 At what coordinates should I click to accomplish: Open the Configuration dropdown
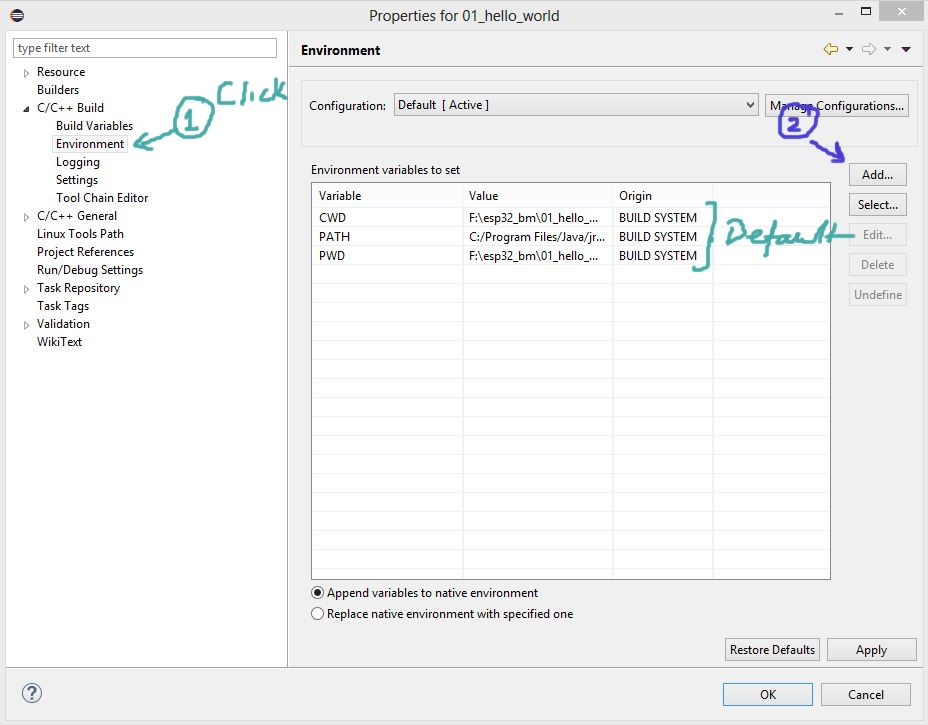[576, 105]
